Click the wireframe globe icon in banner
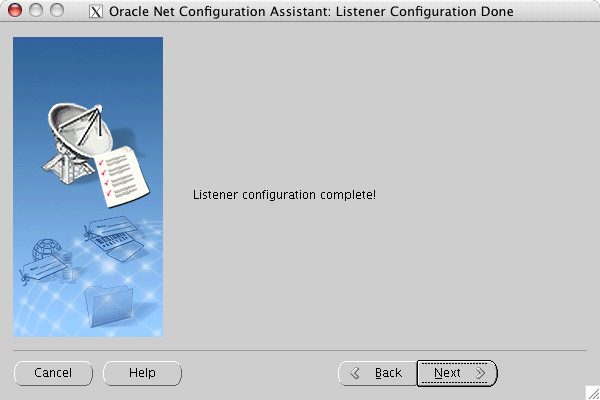Image resolution: width=600 pixels, height=400 pixels. tap(43, 250)
